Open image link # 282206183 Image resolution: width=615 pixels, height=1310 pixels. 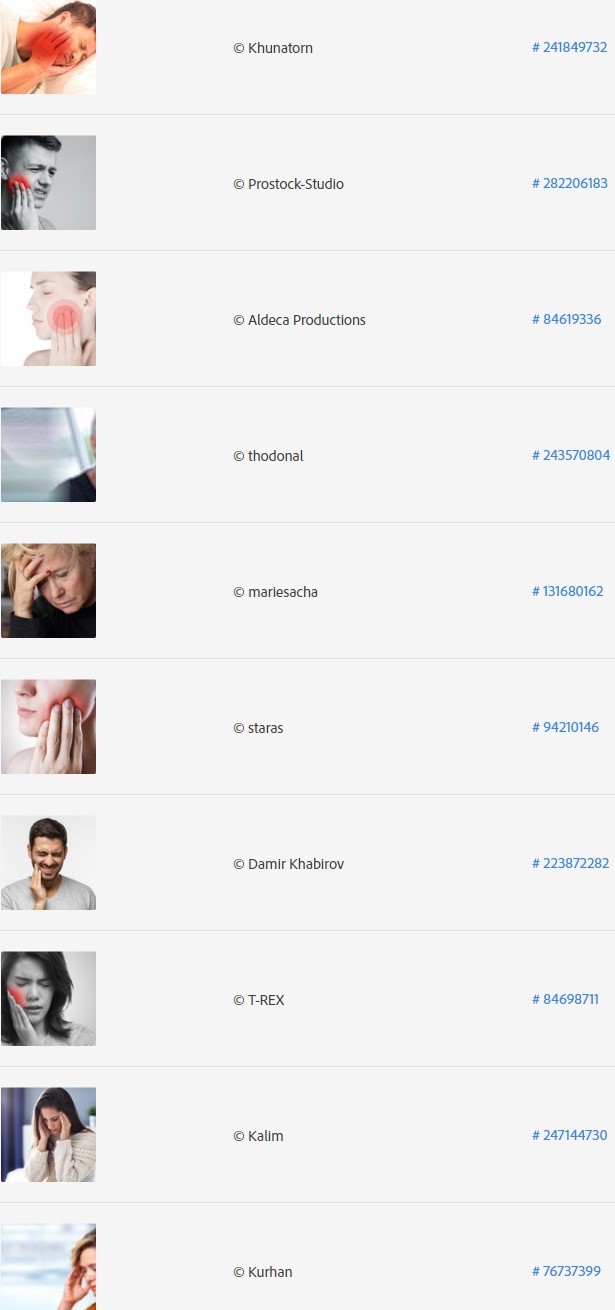click(x=569, y=183)
